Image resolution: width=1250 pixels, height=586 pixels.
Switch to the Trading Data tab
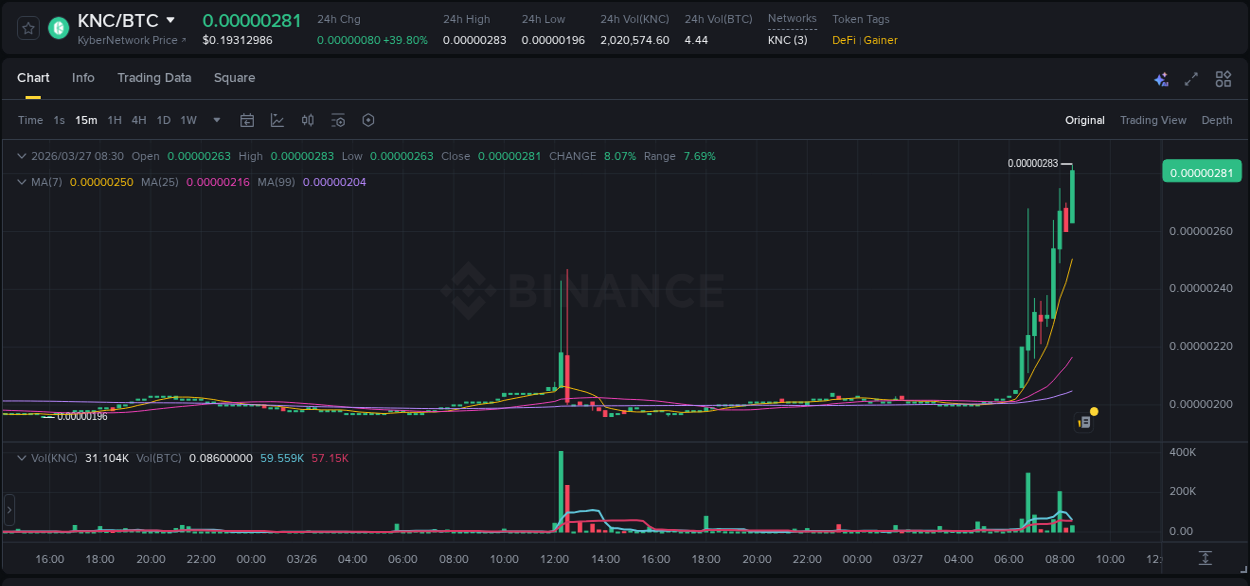tap(154, 78)
